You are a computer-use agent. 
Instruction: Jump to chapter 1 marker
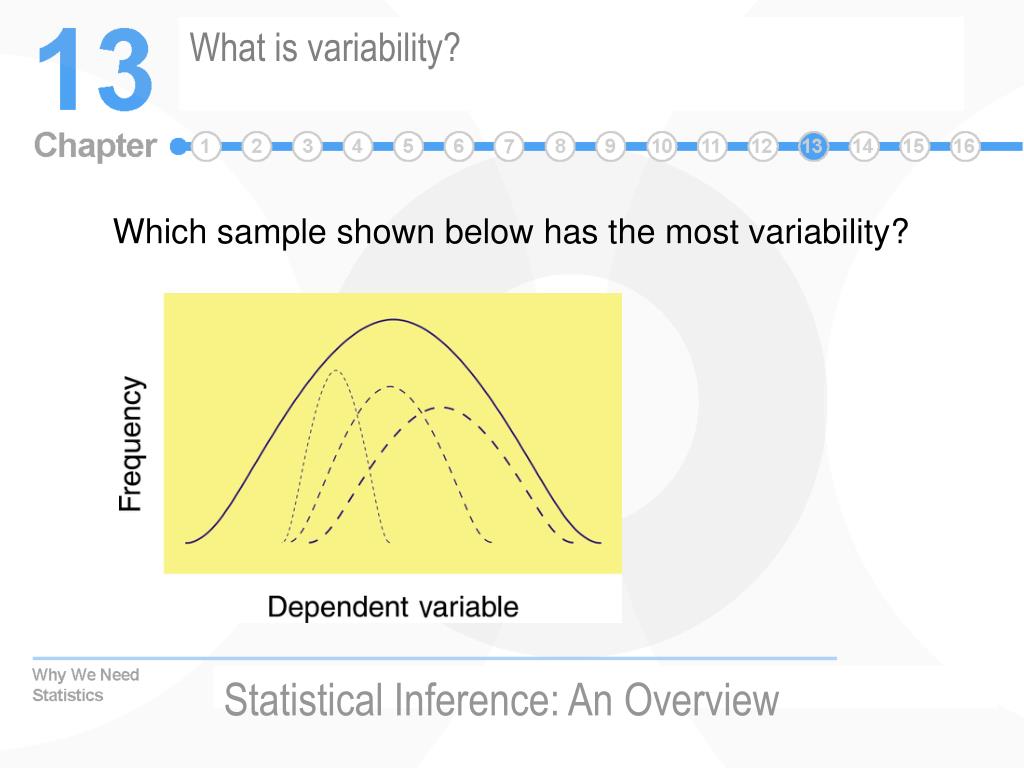pos(206,146)
